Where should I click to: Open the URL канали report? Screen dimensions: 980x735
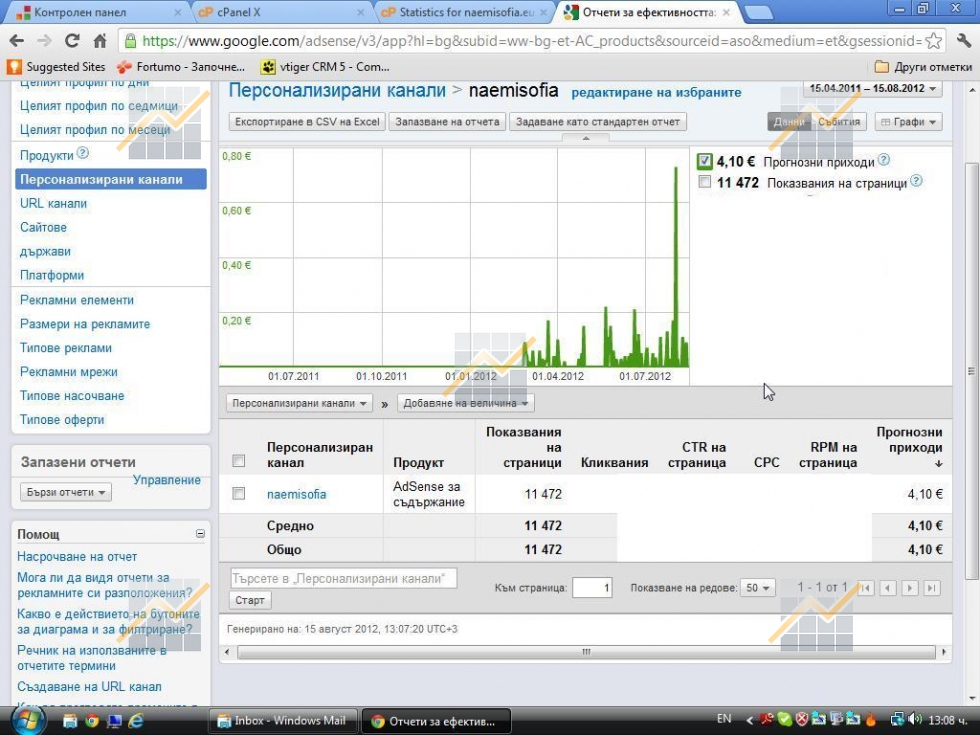[53, 204]
